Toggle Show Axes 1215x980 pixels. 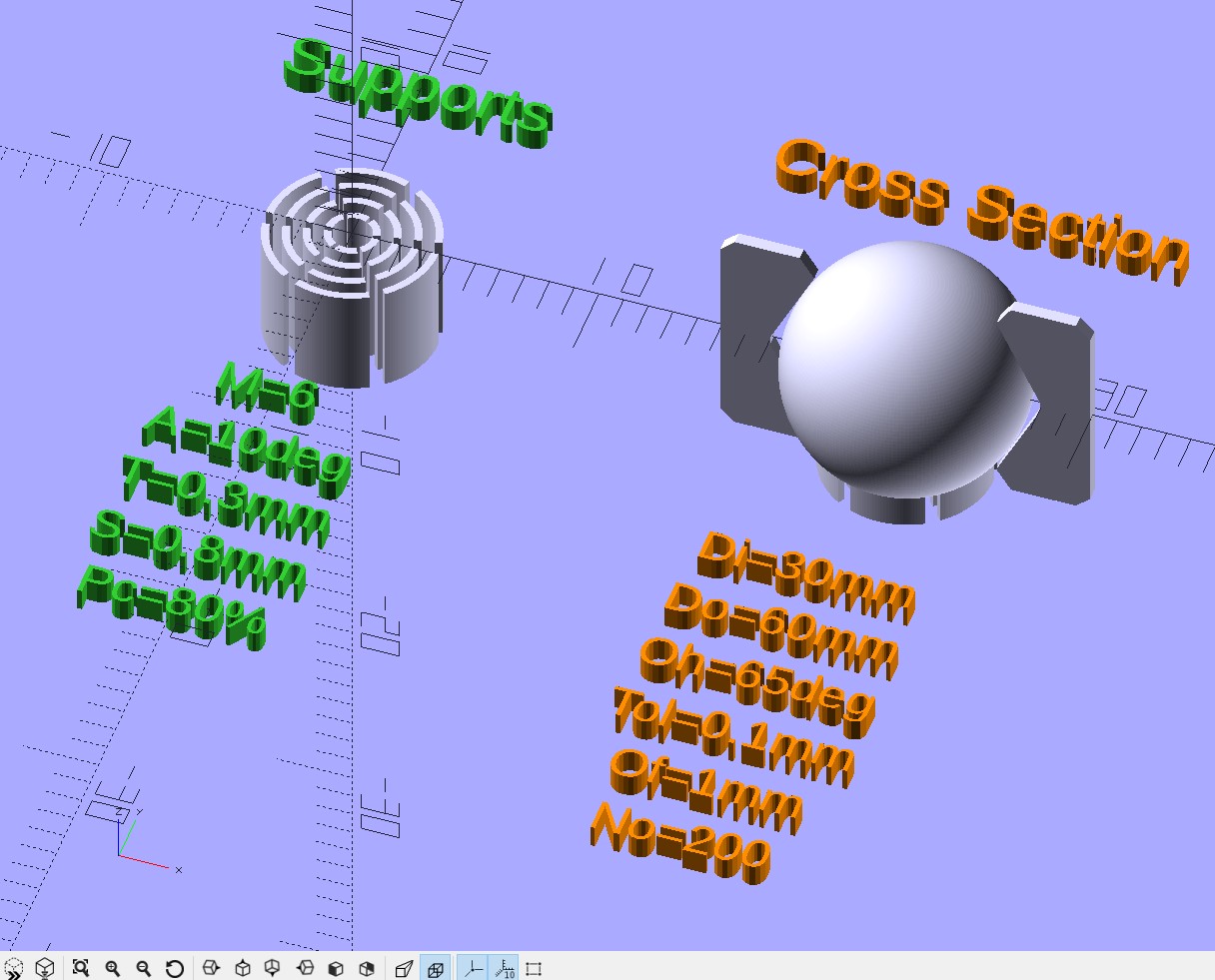(x=473, y=968)
